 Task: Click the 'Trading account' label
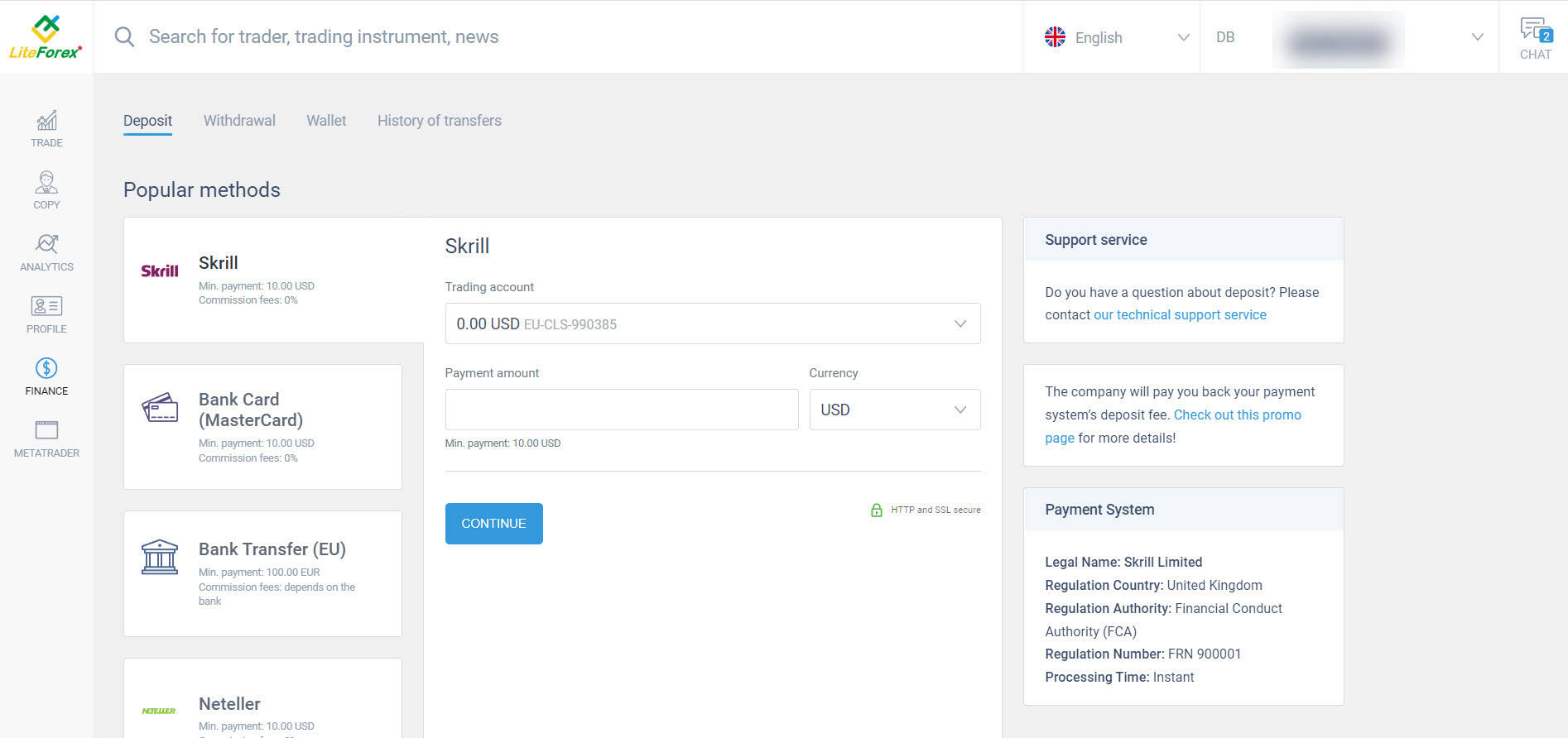[x=489, y=287]
